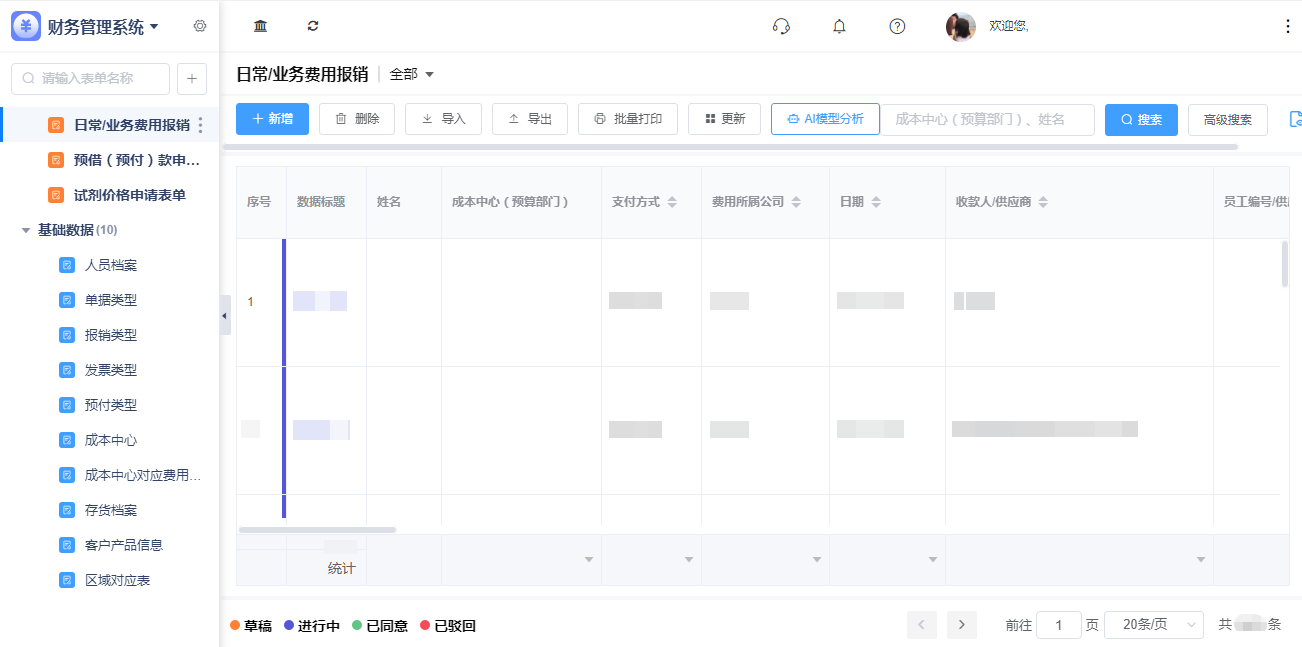Click the blue 搜索 button
Image resolution: width=1302 pixels, height=647 pixels.
point(1141,120)
